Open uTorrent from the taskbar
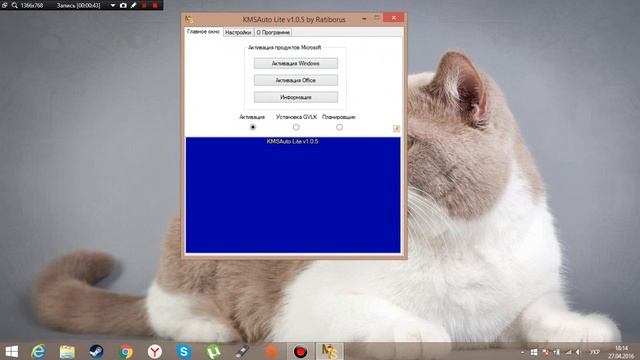The height and width of the screenshot is (360, 640). pos(213,351)
